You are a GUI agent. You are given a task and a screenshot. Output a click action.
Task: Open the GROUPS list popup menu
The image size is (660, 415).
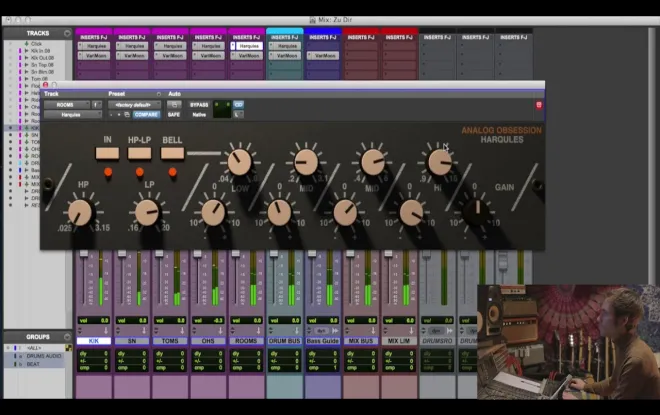(x=67, y=337)
